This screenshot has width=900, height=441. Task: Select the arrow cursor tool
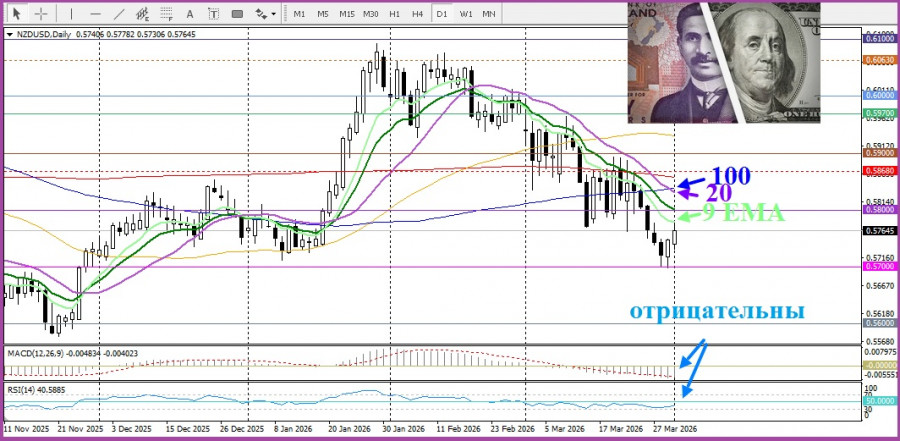click(17, 13)
